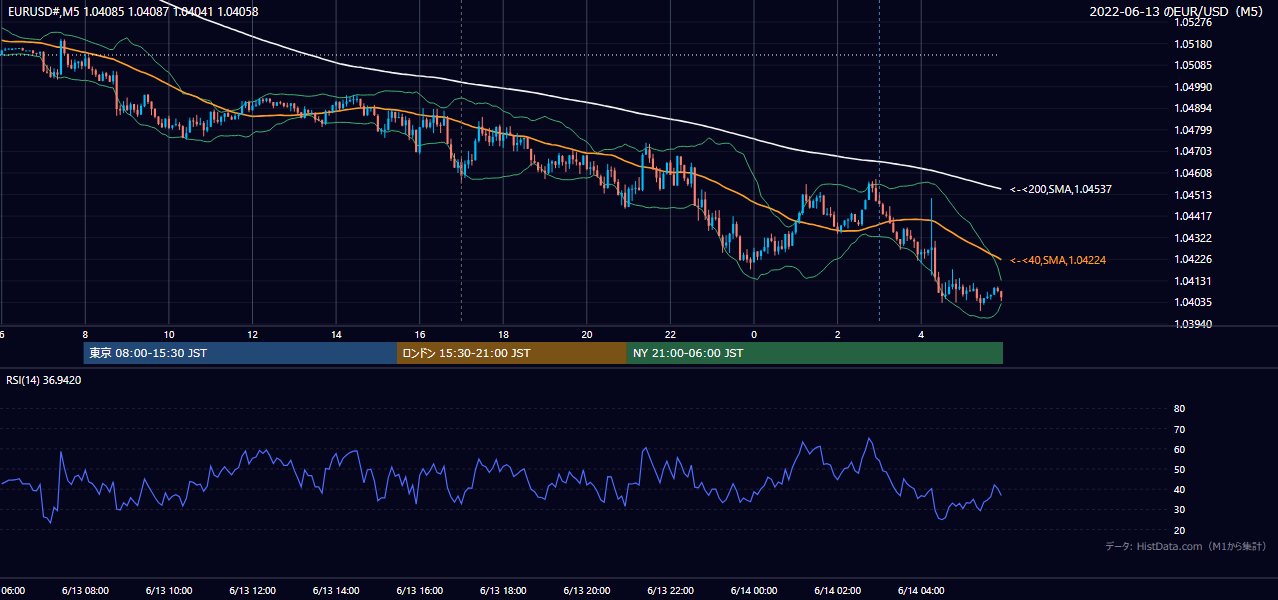Click price axis label 1.04417
Image resolution: width=1278 pixels, height=600 pixels.
point(1194,216)
